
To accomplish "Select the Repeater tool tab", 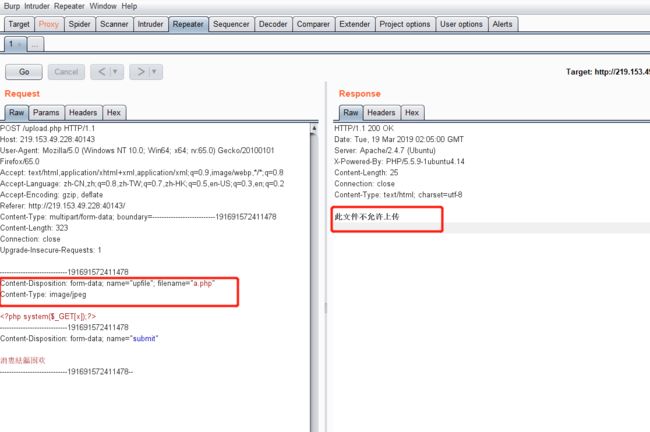I will [188, 24].
